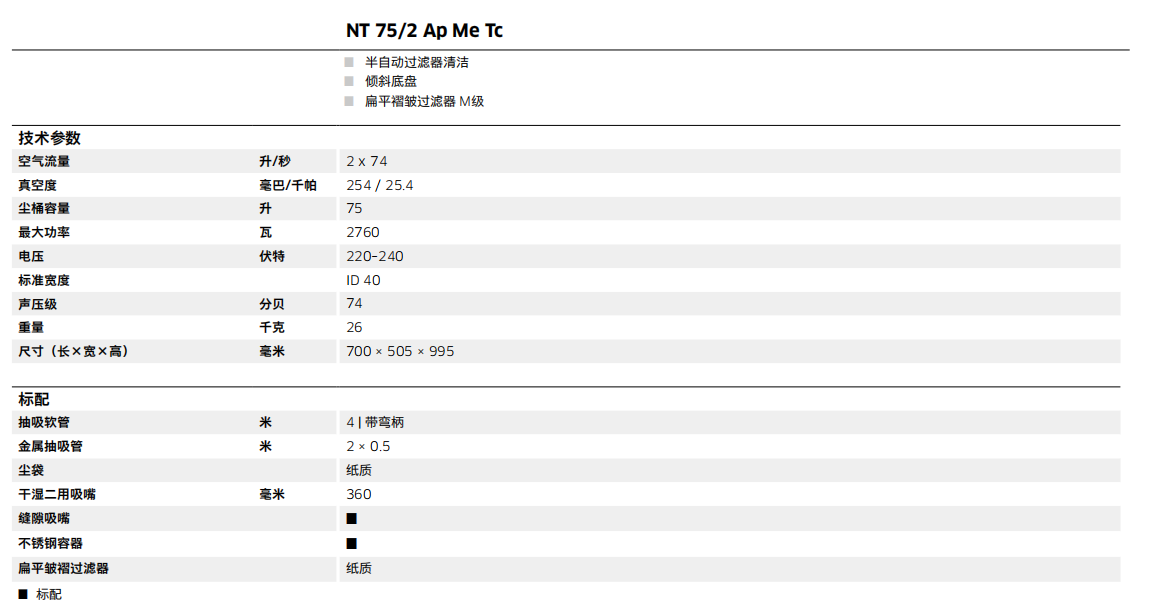Click the 空气流量 row label
Viewport: 1153px width, 615px height.
tap(44, 161)
